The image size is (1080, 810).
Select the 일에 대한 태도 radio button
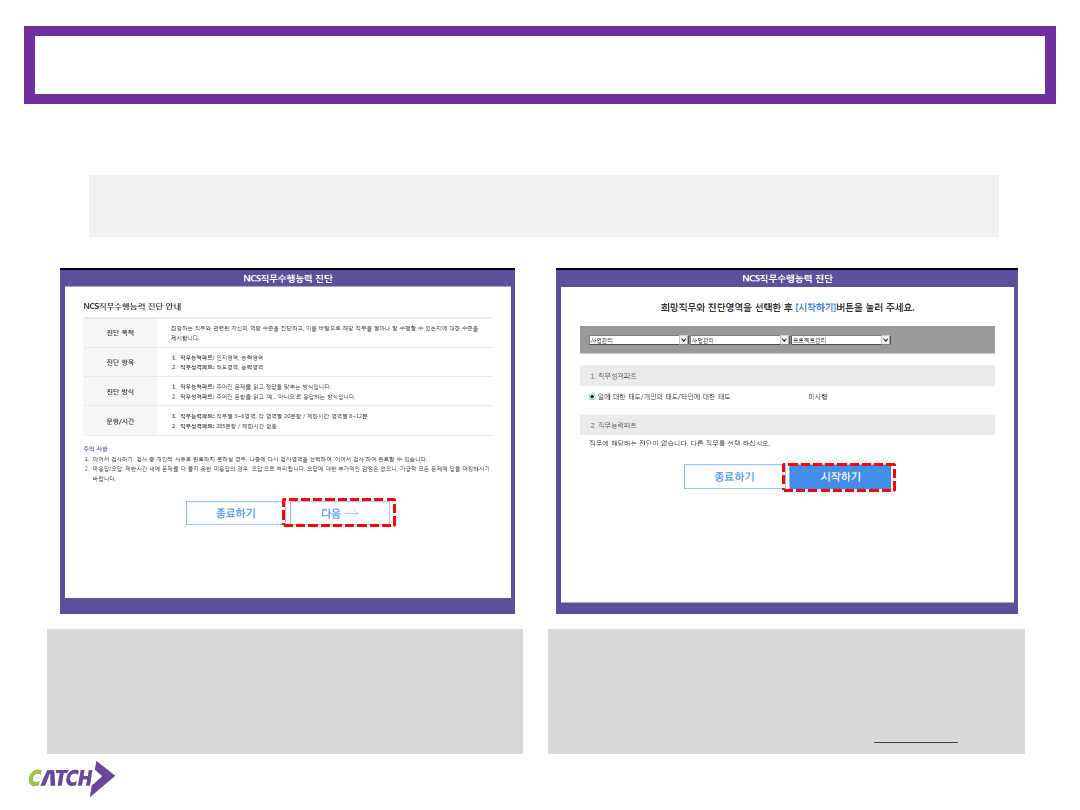tap(592, 397)
